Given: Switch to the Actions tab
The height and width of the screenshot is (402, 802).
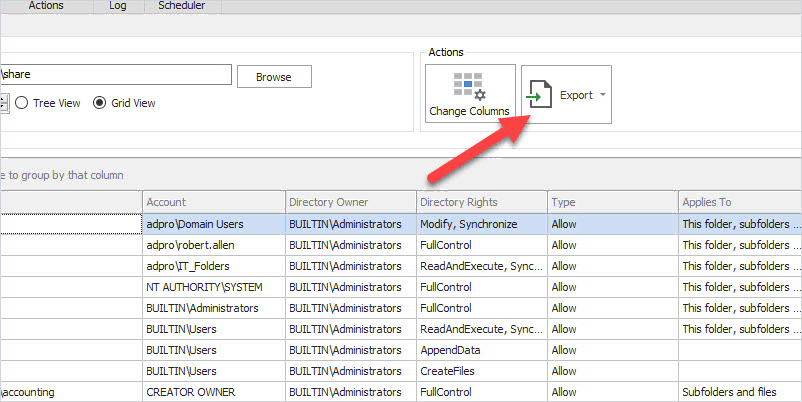Looking at the screenshot, I should [46, 6].
